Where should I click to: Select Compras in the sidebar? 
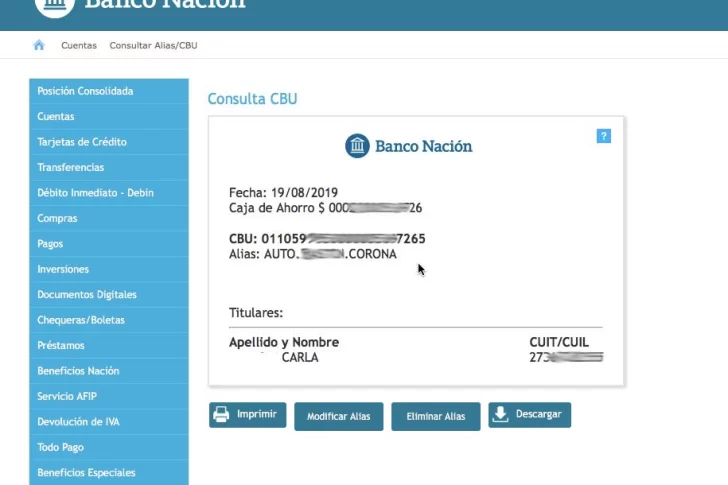pos(109,219)
